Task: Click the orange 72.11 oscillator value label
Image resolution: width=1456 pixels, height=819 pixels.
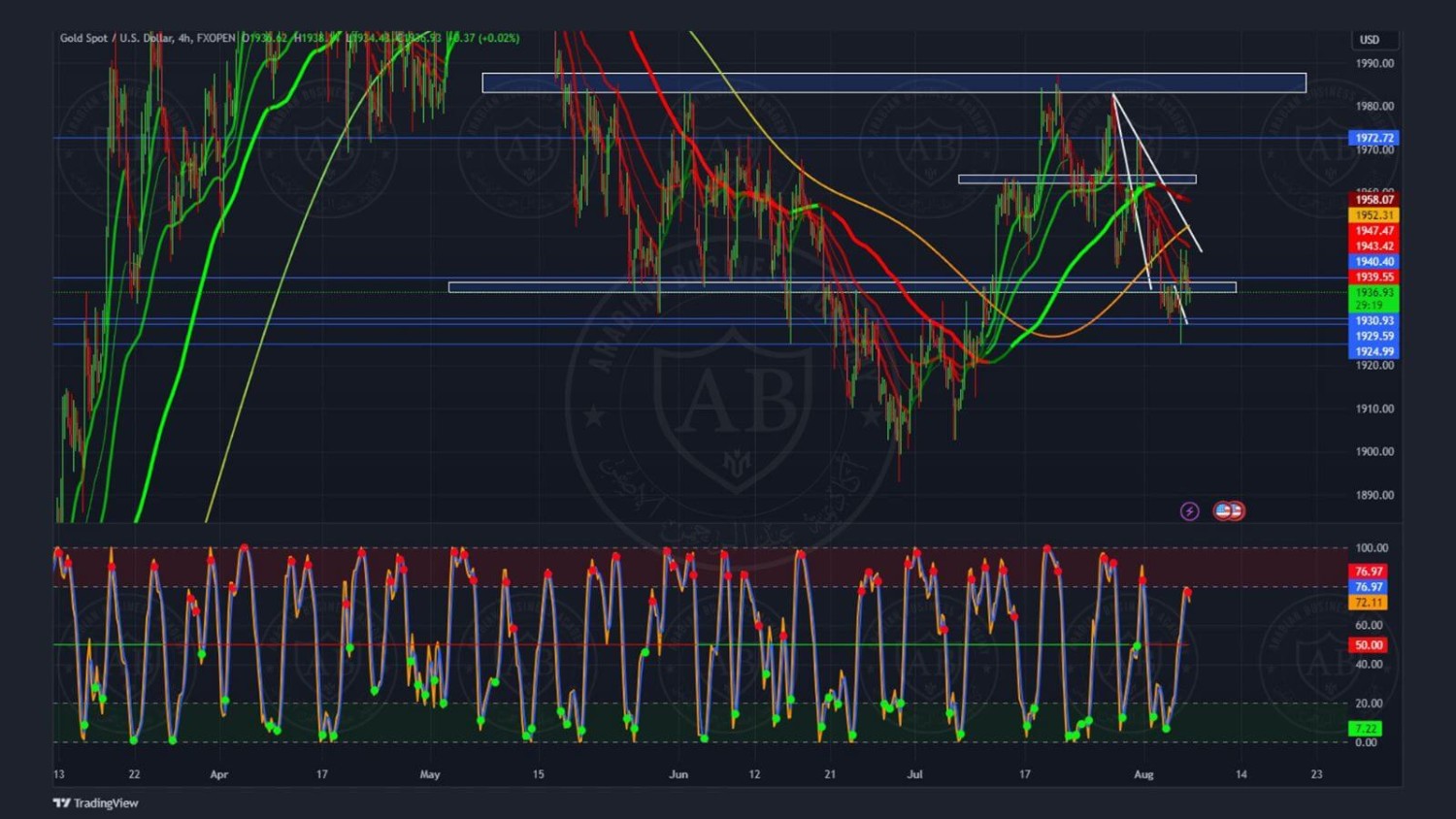Action: coord(1369,603)
